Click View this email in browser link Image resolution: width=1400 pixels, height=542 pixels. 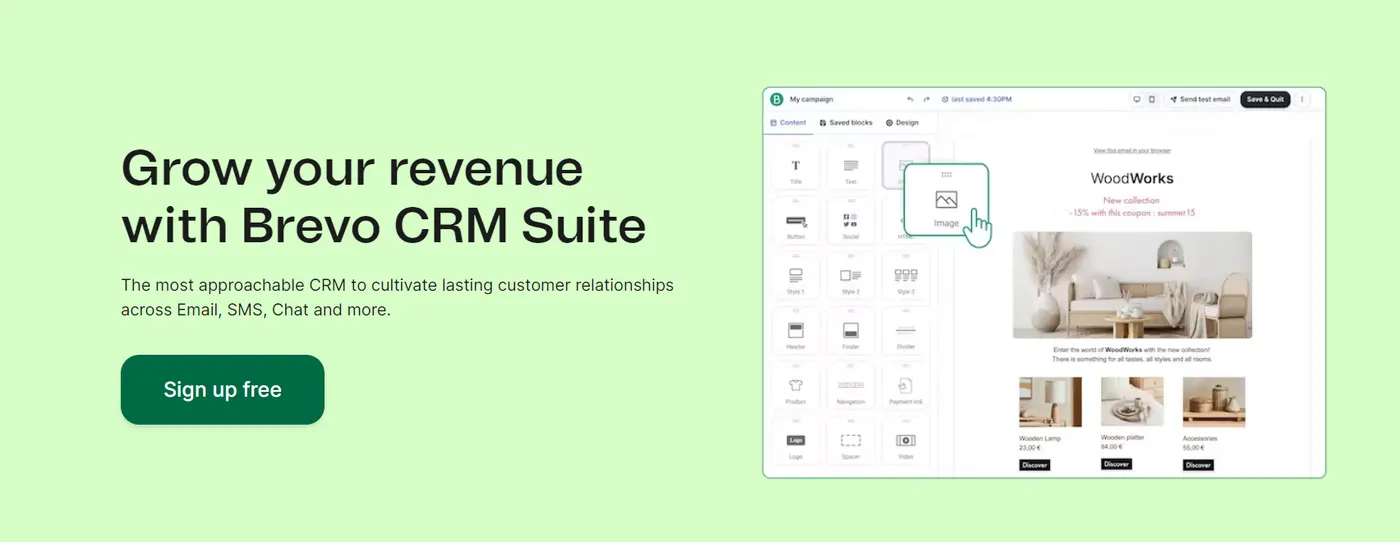coord(1132,150)
